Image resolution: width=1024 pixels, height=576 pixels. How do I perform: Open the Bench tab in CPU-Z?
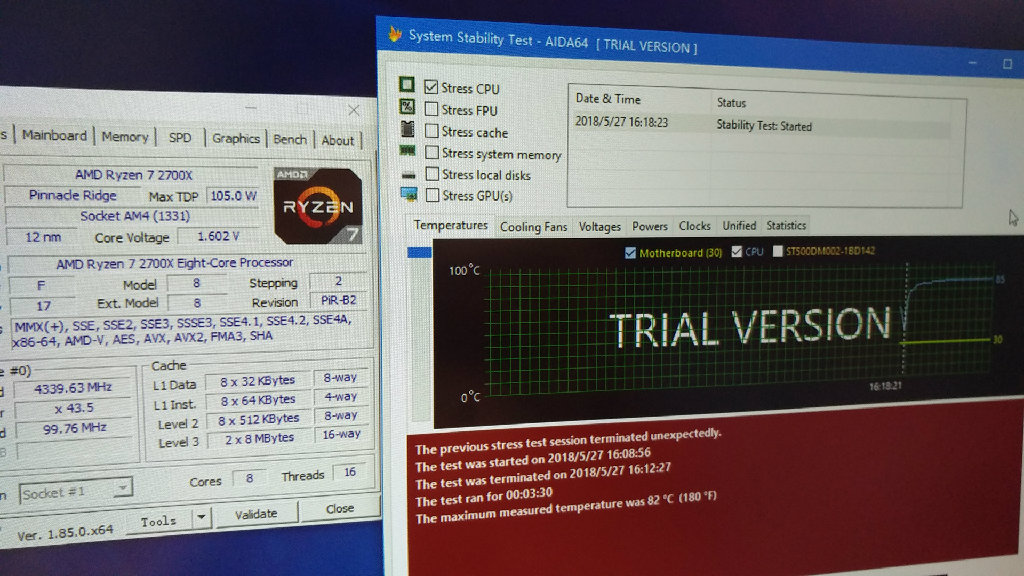(289, 140)
